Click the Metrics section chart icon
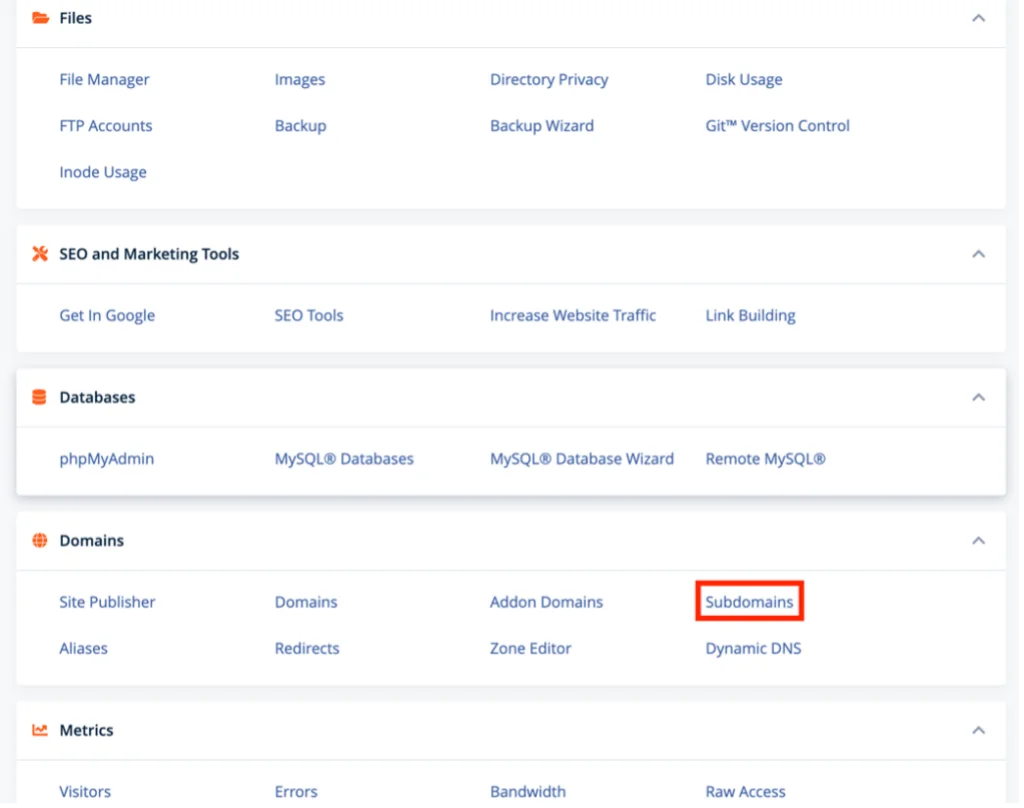1024x808 pixels. click(40, 730)
